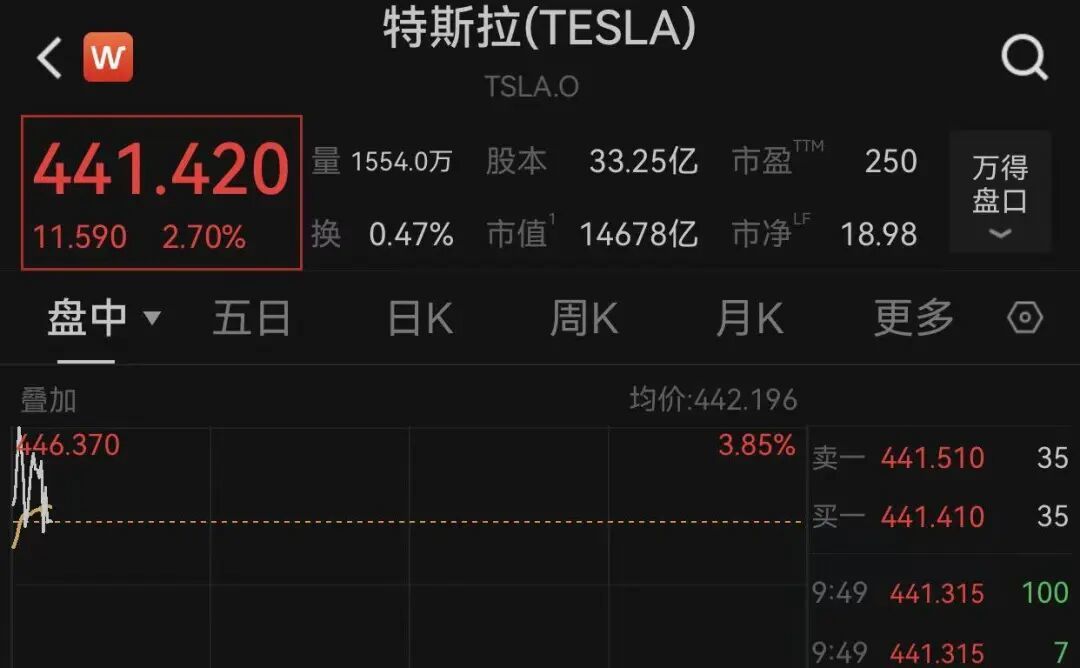
Task: Select the 月K chart tab
Action: [x=749, y=319]
